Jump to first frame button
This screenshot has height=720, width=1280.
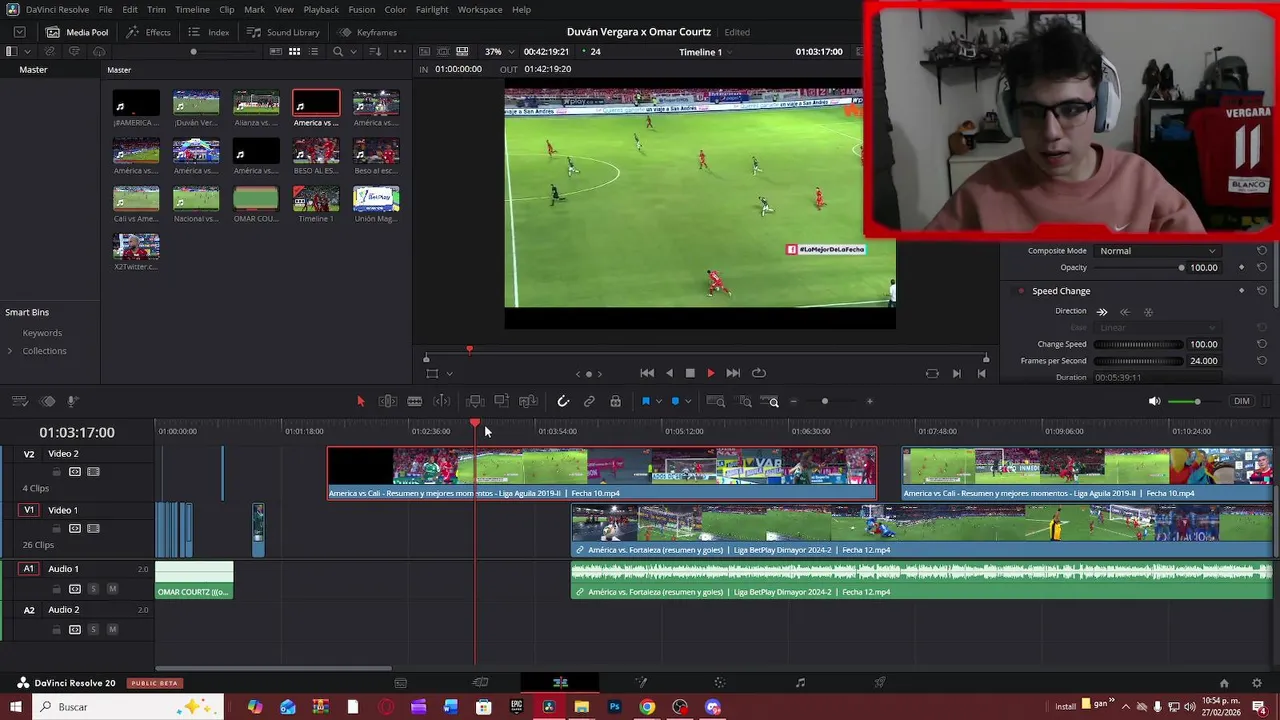tap(647, 373)
